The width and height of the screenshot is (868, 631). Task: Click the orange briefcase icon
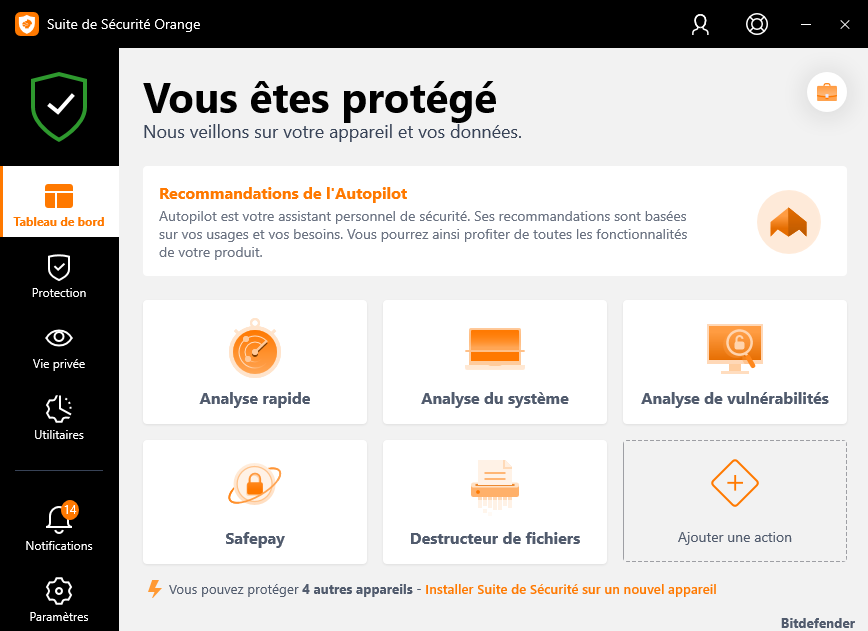coord(826,93)
